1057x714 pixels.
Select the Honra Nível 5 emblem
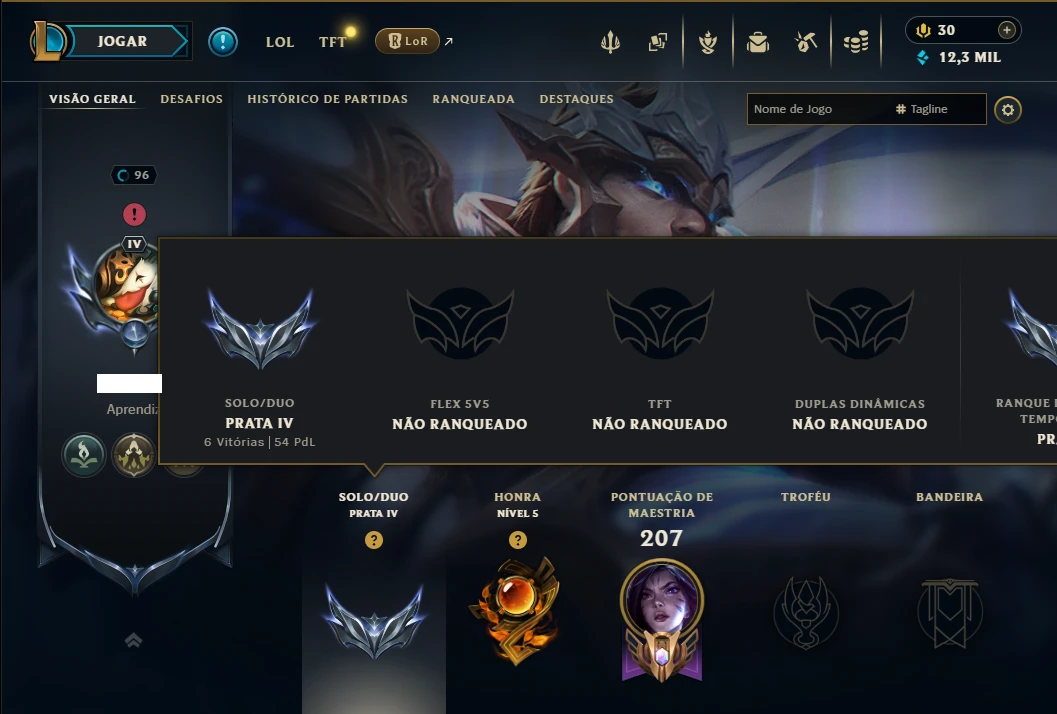click(x=517, y=610)
